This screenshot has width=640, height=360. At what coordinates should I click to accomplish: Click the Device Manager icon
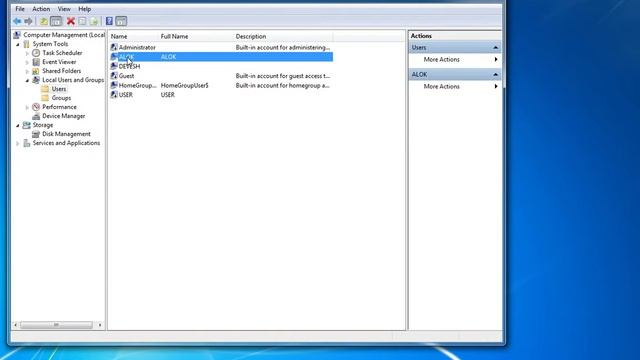36,116
